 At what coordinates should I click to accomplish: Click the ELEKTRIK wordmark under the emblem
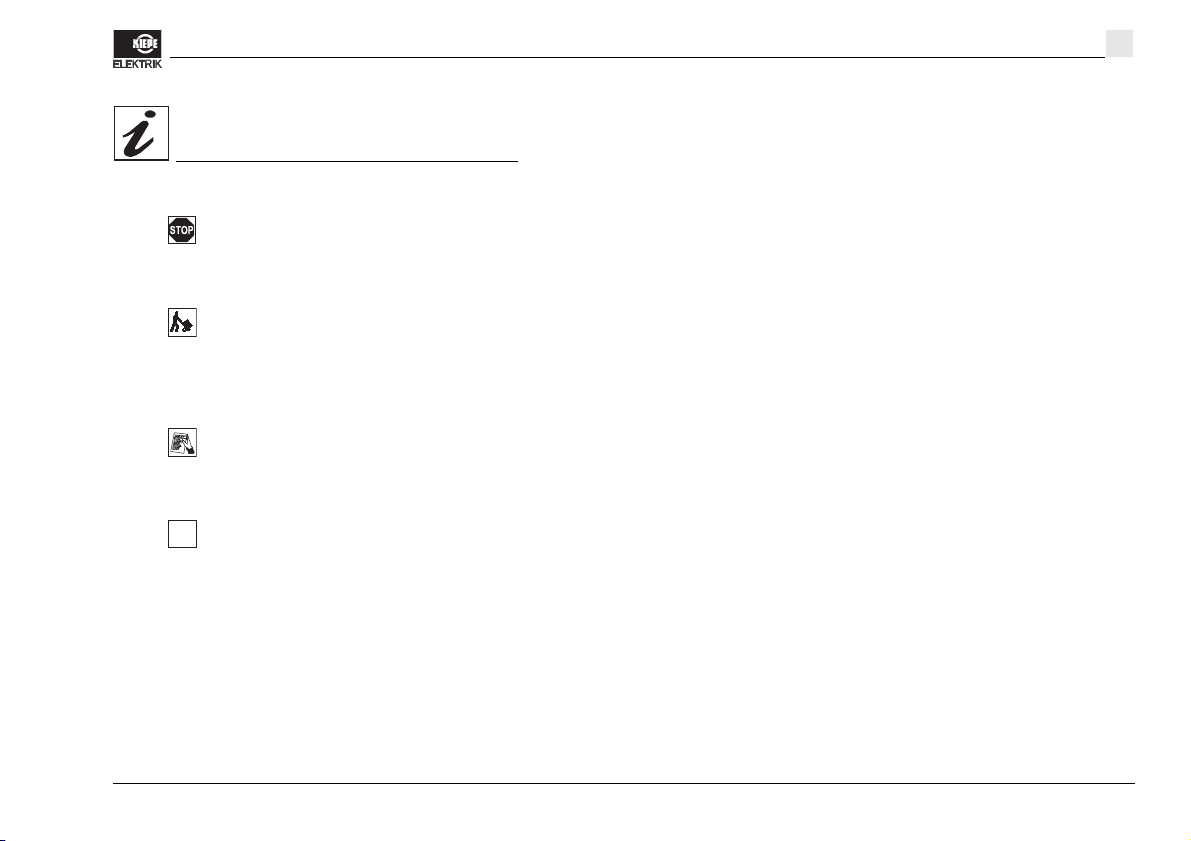(x=137, y=64)
